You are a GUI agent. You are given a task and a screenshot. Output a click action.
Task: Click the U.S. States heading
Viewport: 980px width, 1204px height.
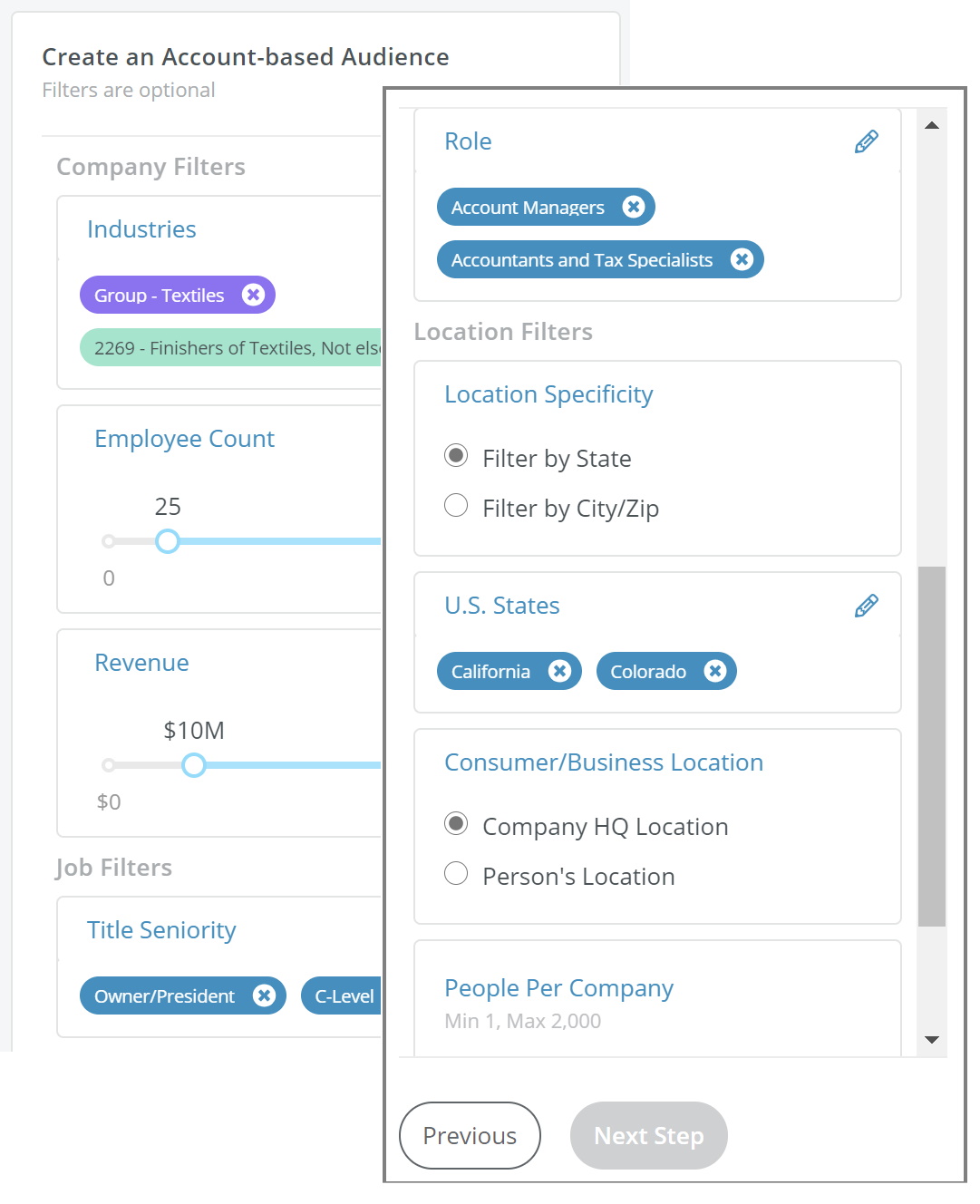coord(502,606)
